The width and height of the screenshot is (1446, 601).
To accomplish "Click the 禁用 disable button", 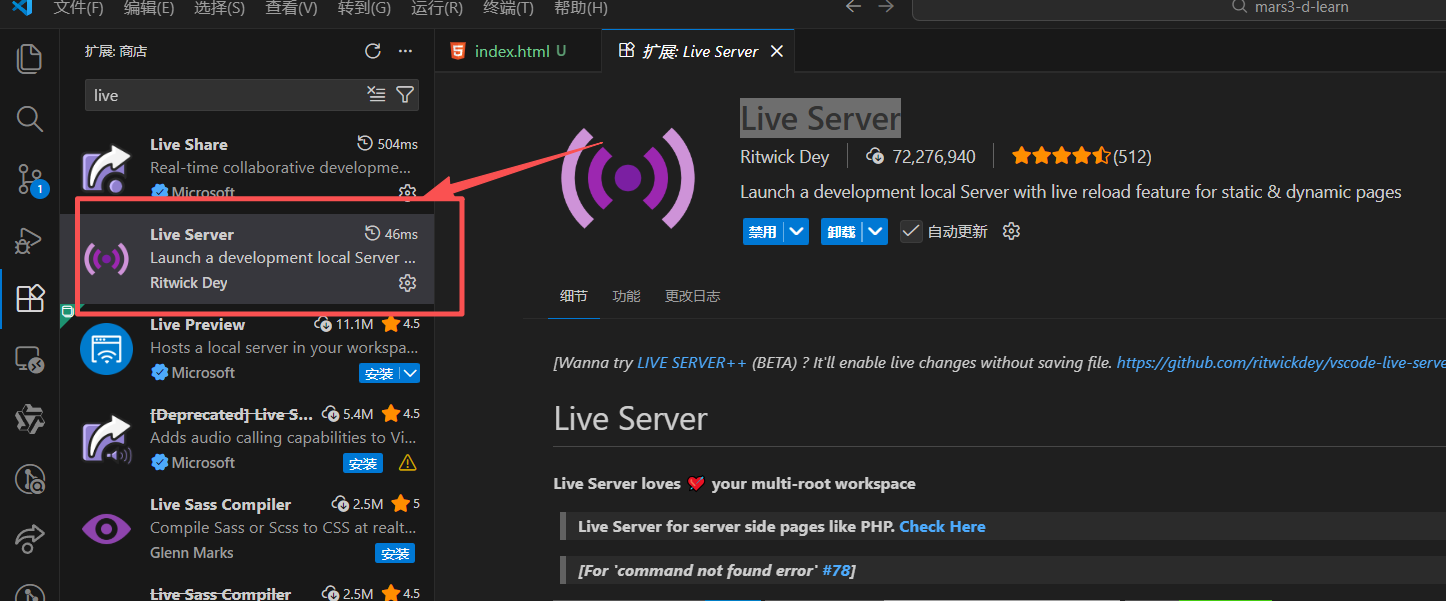I will pos(763,231).
